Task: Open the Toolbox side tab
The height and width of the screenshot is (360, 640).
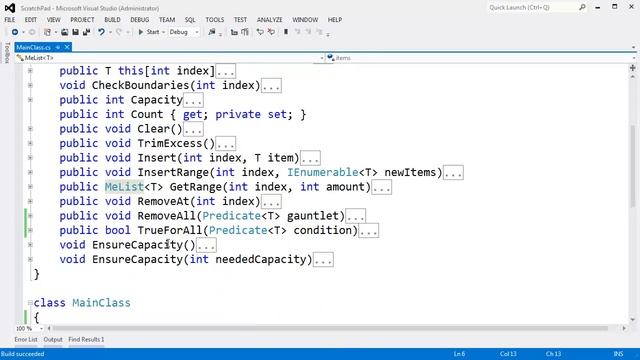Action: pos(7,53)
